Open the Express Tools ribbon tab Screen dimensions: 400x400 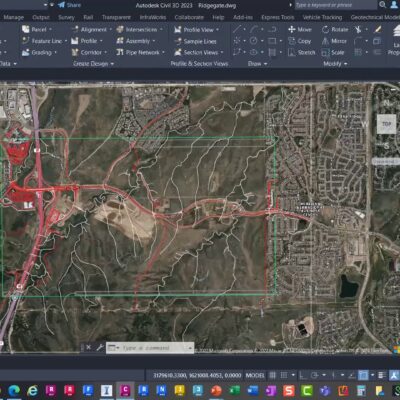point(278,17)
